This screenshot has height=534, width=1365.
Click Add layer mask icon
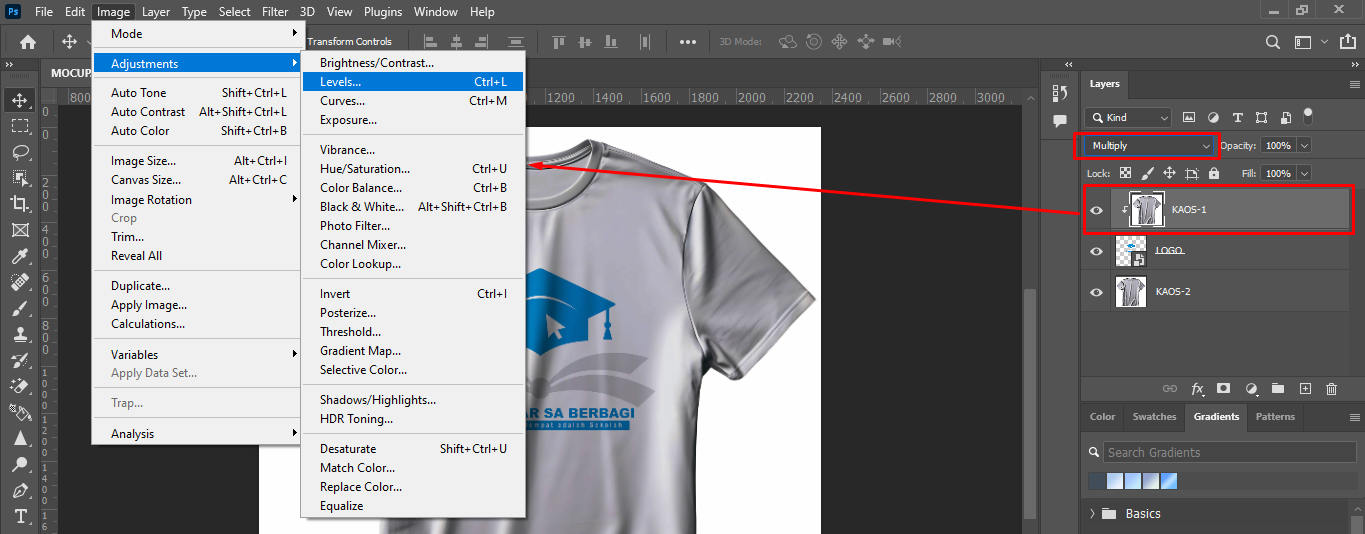[x=1224, y=388]
